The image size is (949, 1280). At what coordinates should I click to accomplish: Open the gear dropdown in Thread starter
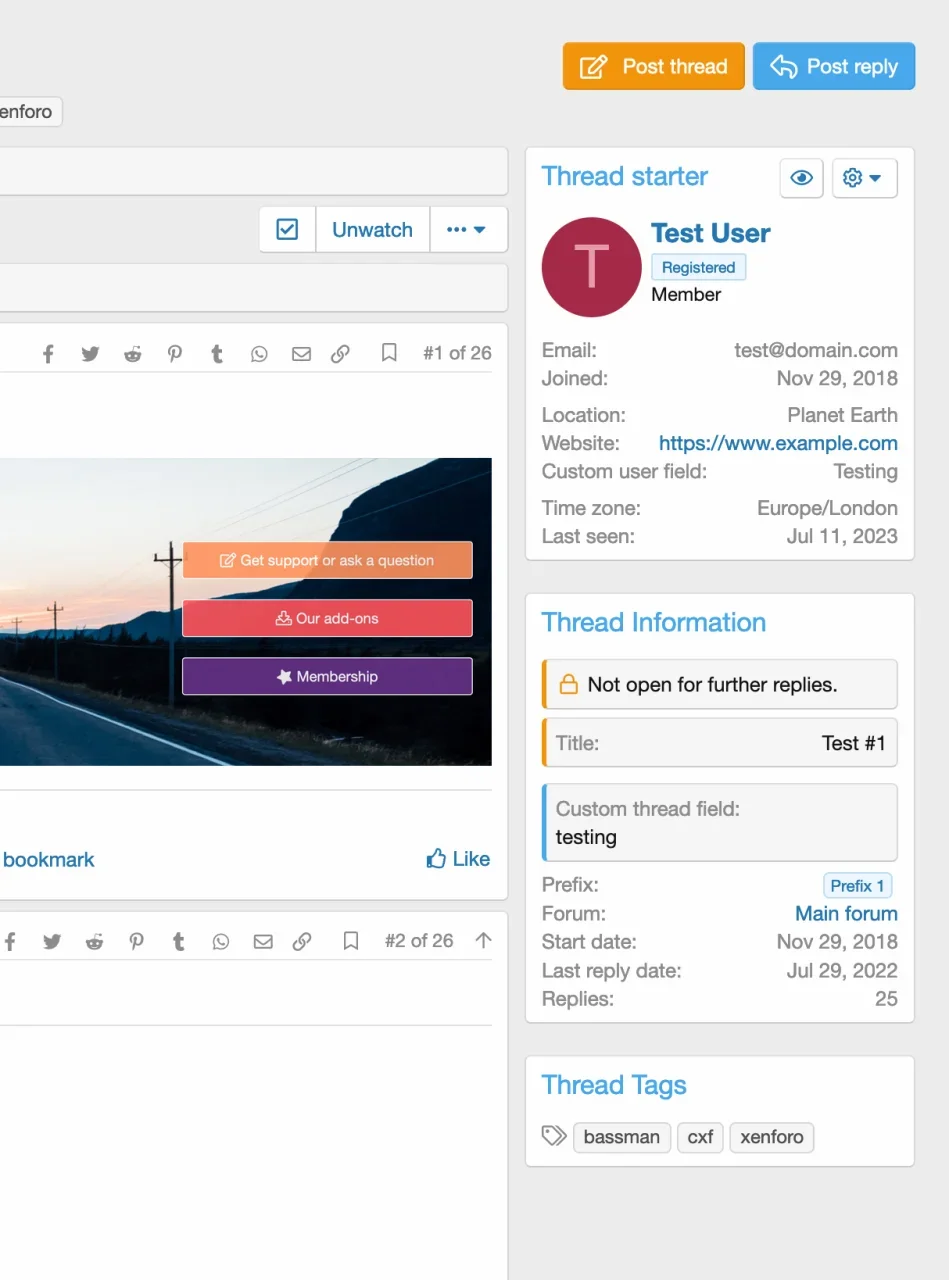[863, 178]
